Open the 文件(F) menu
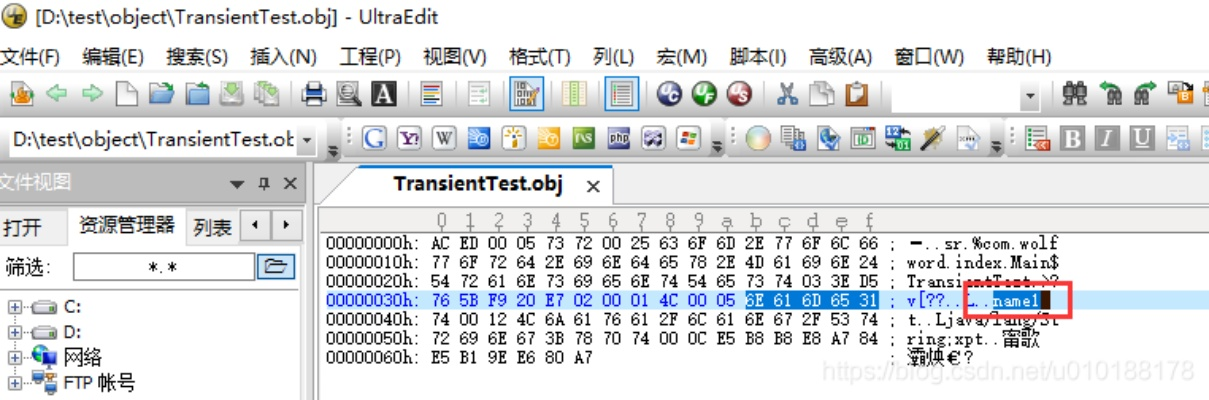Image resolution: width=1209 pixels, height=400 pixels. (x=30, y=57)
